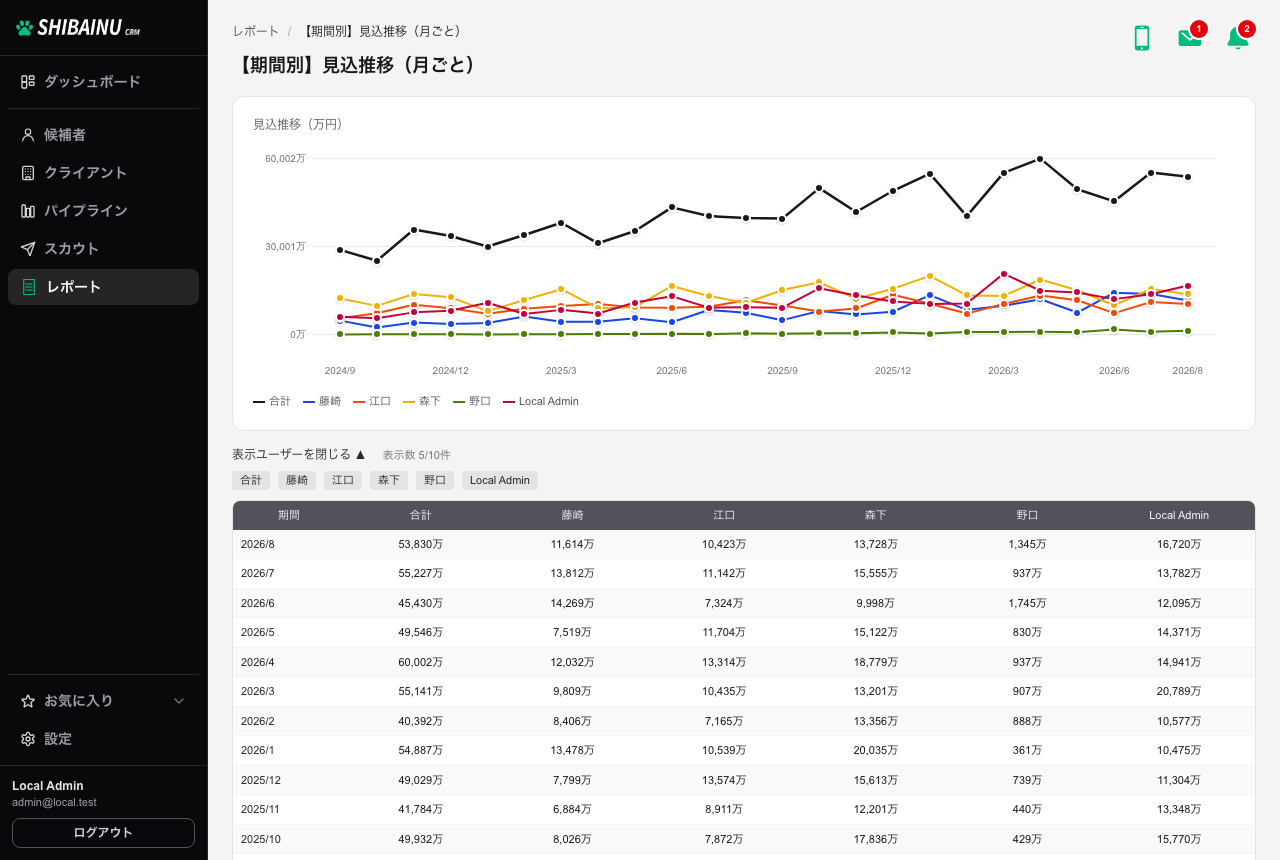Click the 森下 column header
This screenshot has height=860, width=1280.
tap(876, 515)
